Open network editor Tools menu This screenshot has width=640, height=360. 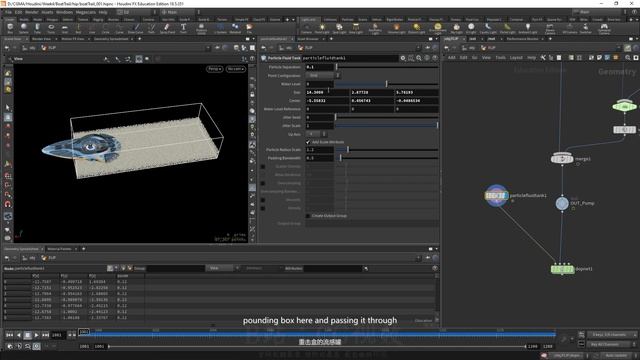[500, 58]
